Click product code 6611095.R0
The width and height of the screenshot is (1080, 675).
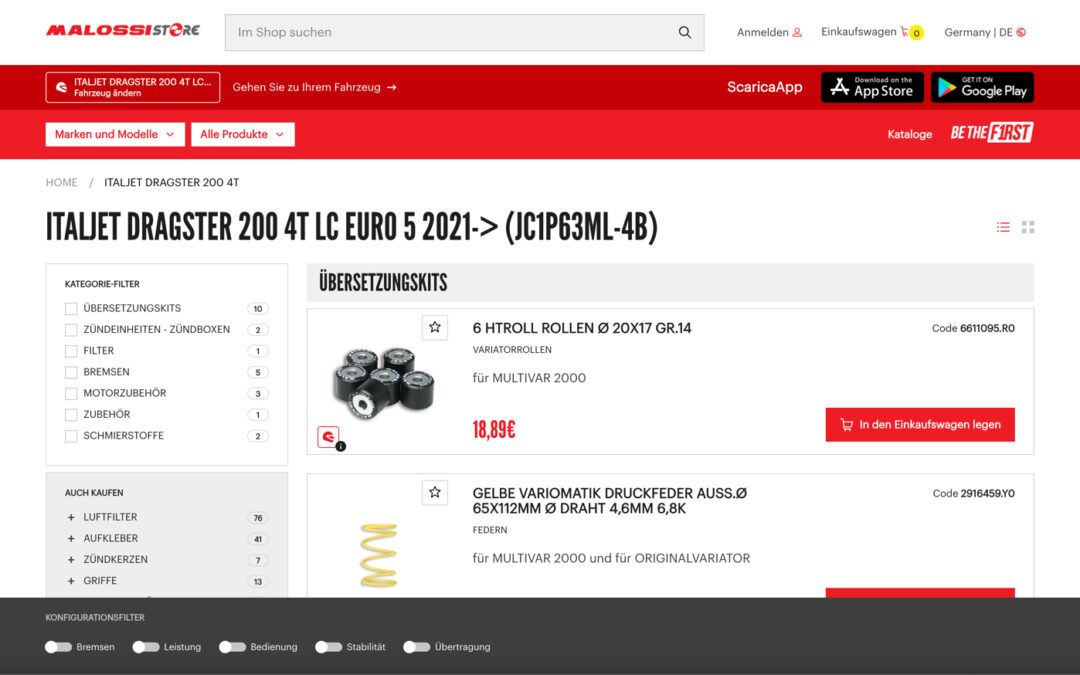click(x=987, y=329)
